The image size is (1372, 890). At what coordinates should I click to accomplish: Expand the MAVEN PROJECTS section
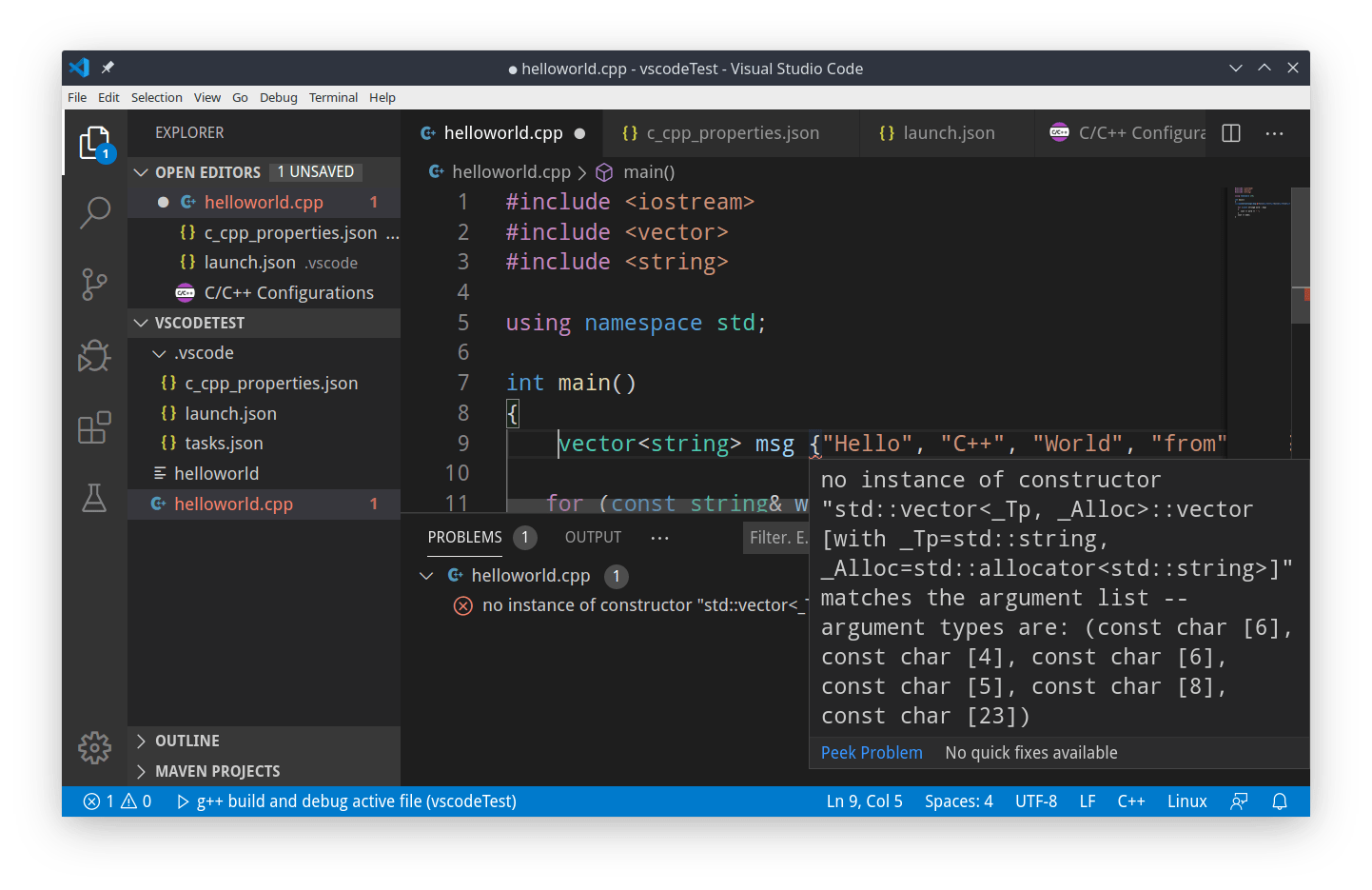pyautogui.click(x=265, y=771)
